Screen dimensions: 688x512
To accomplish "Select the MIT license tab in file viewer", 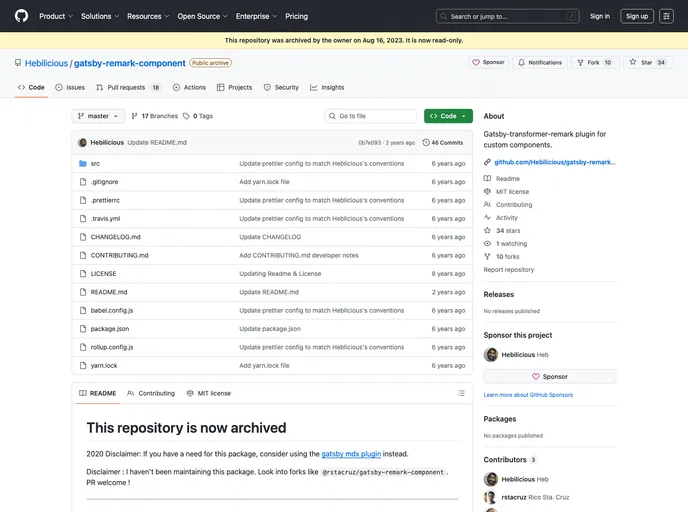I will pos(209,394).
